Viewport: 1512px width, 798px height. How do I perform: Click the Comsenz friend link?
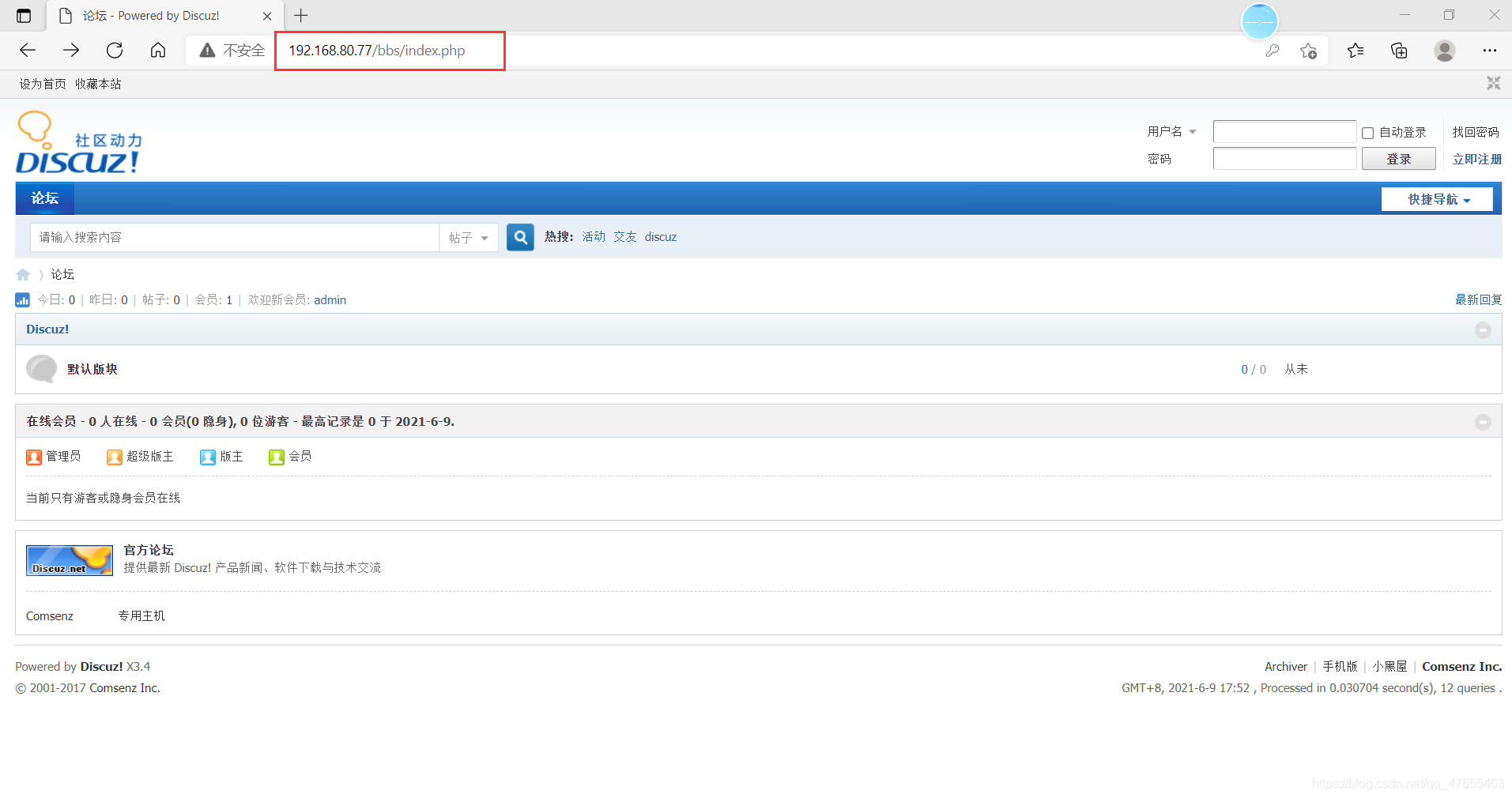click(x=50, y=616)
